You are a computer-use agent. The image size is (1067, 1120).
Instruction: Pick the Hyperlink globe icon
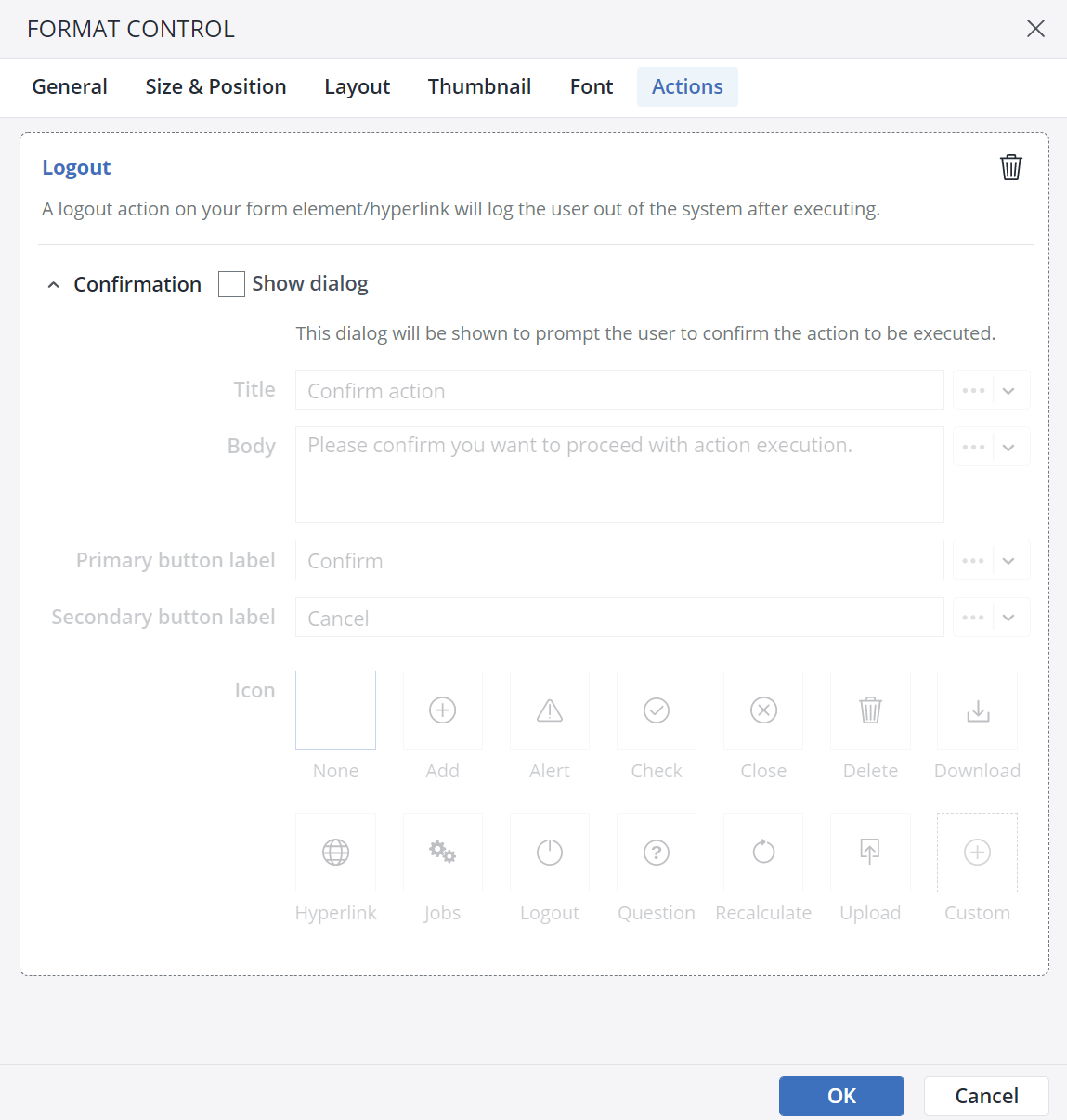coord(335,852)
